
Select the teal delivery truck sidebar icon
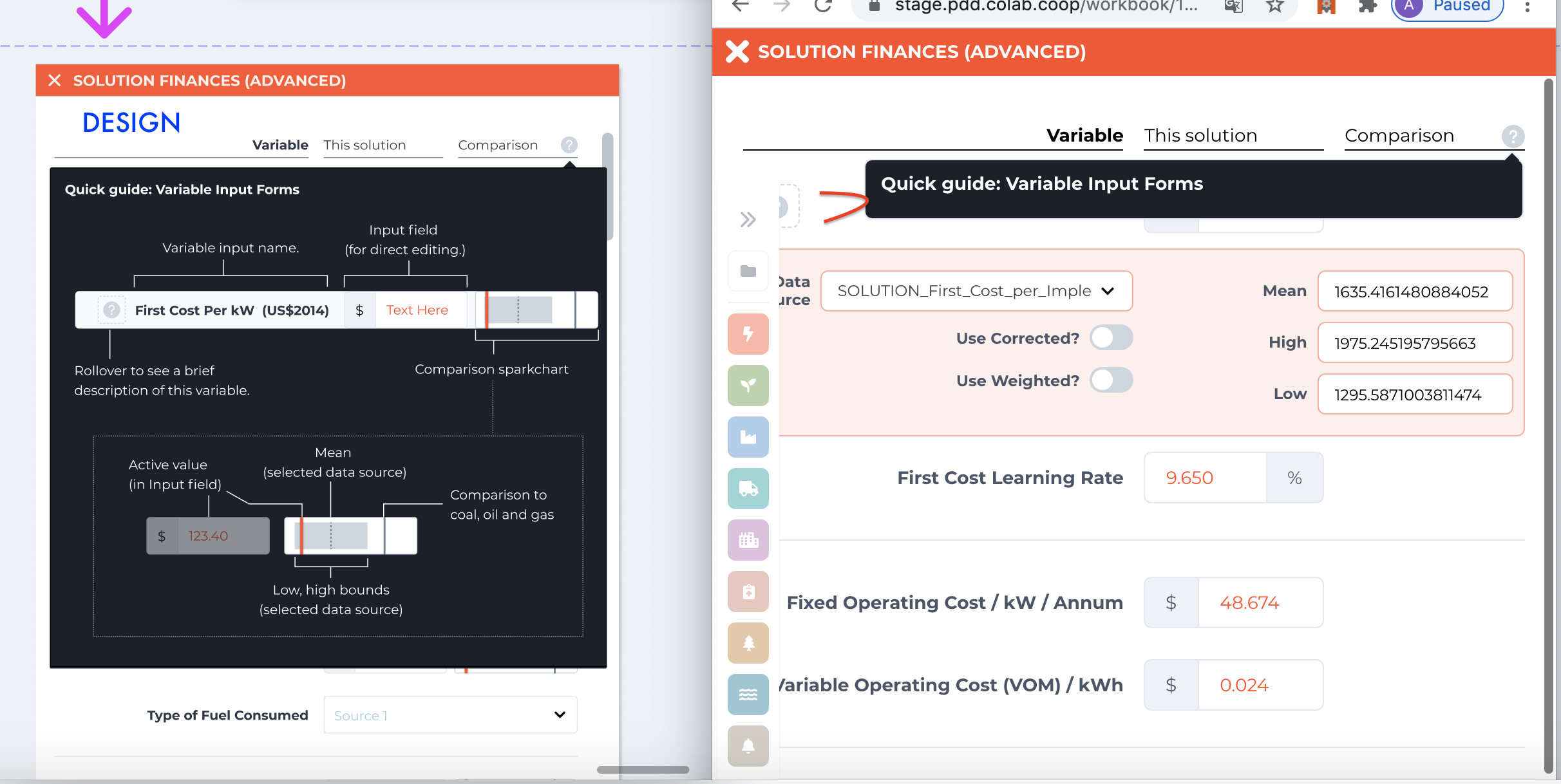(x=748, y=489)
